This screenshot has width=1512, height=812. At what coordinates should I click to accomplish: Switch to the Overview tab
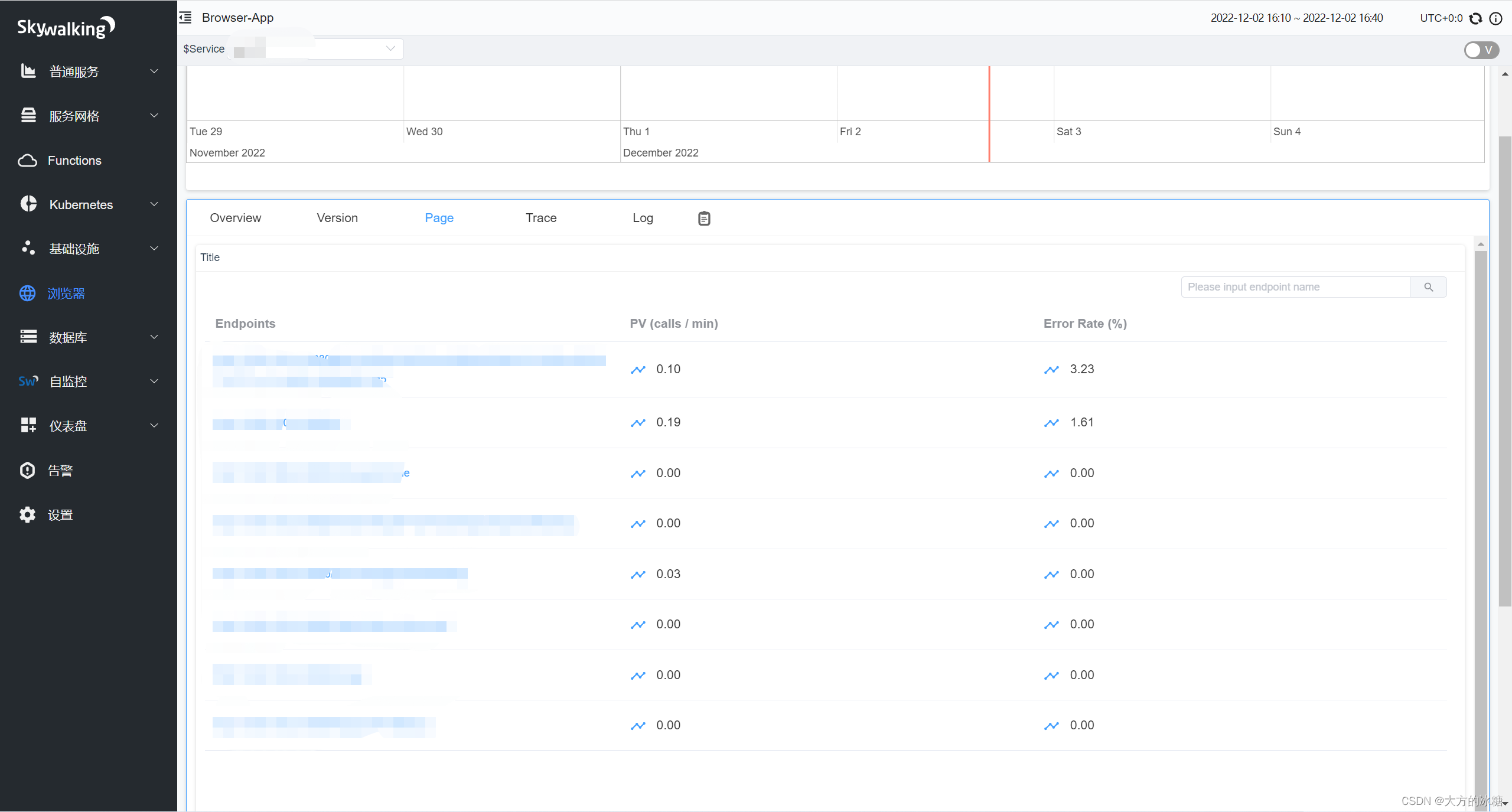pyautogui.click(x=235, y=217)
